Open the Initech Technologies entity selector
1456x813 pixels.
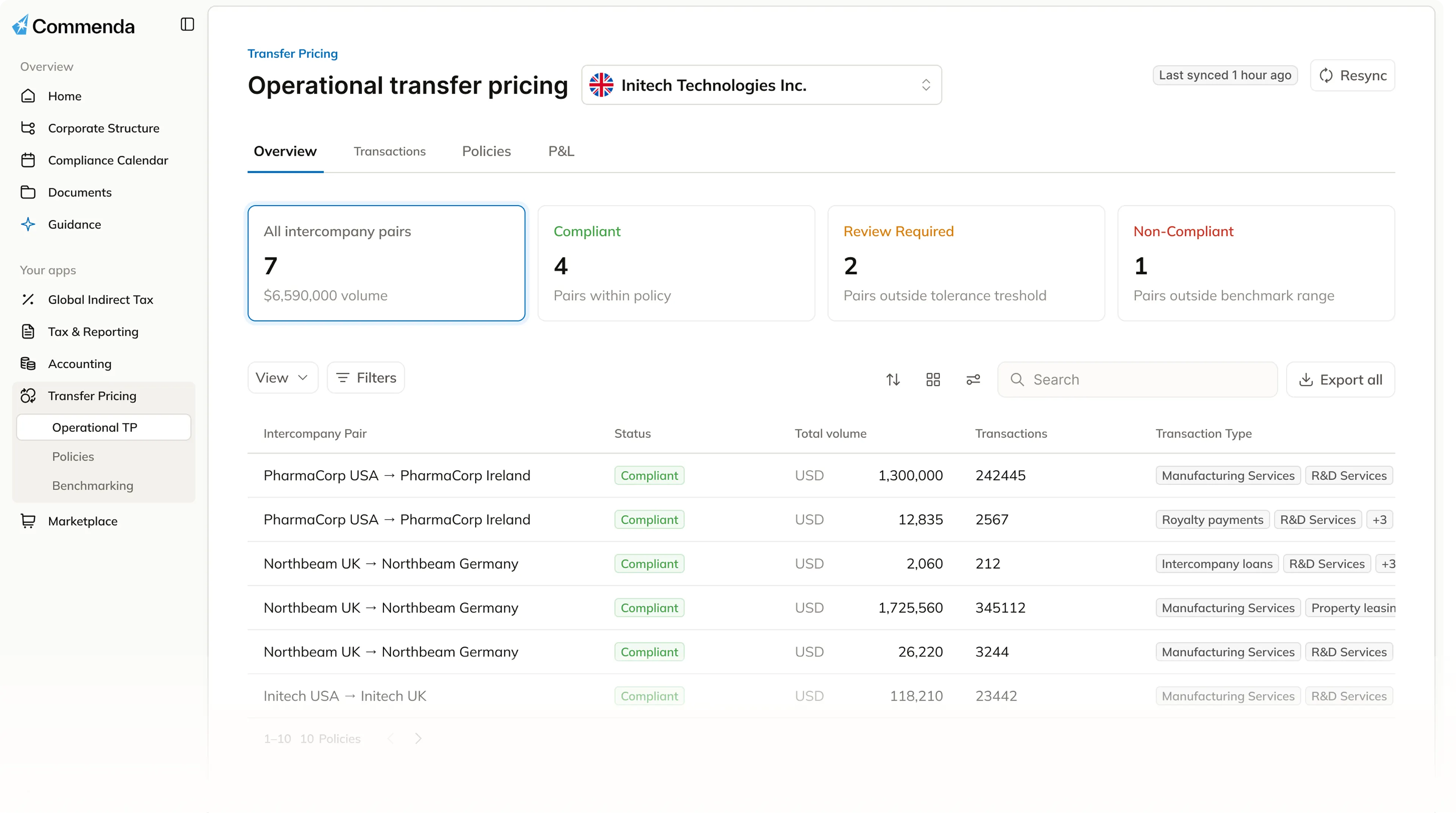761,85
